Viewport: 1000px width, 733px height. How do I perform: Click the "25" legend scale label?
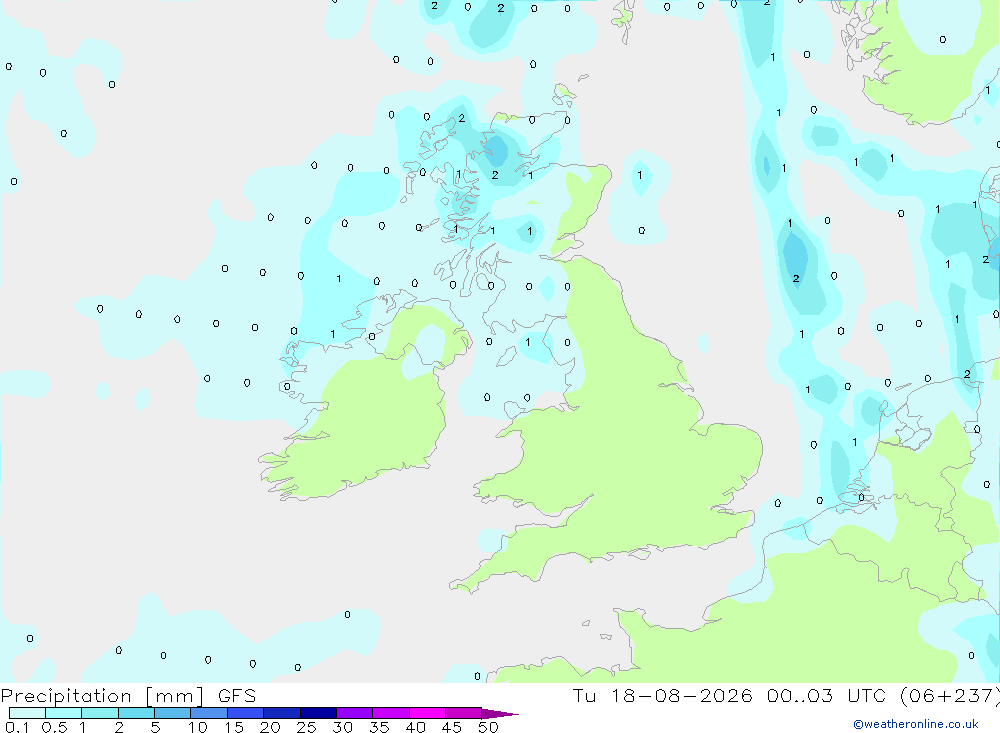pyautogui.click(x=306, y=727)
